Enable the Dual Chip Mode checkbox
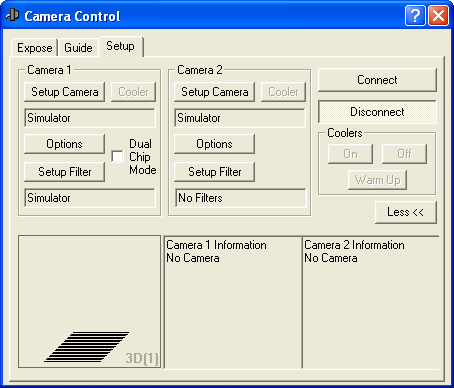Image resolution: width=454 pixels, height=388 pixels. [x=117, y=157]
